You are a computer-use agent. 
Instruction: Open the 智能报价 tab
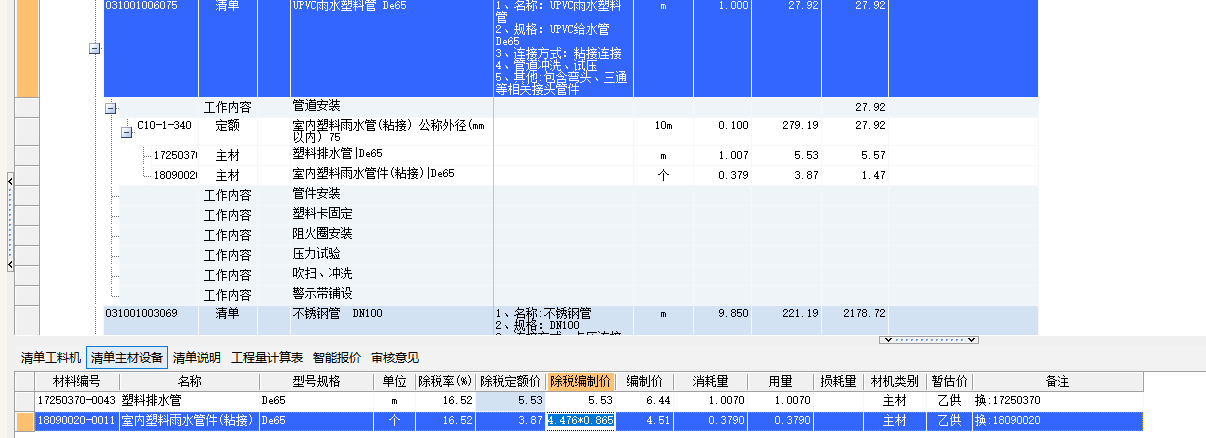pyautogui.click(x=337, y=358)
